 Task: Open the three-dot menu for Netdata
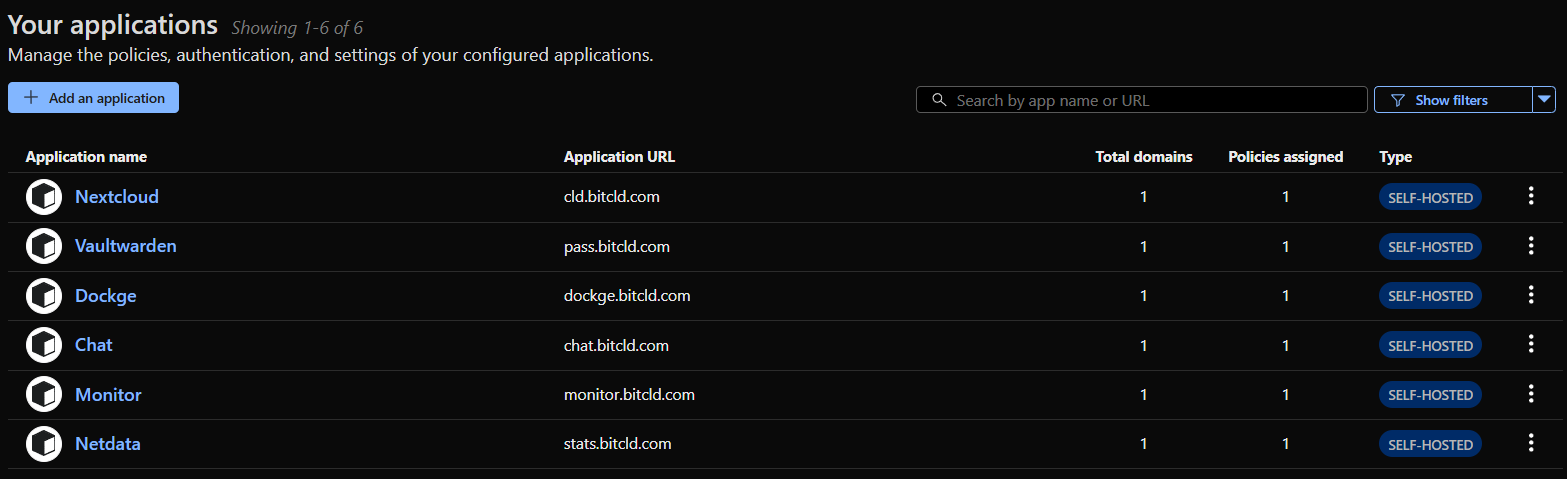[1530, 444]
